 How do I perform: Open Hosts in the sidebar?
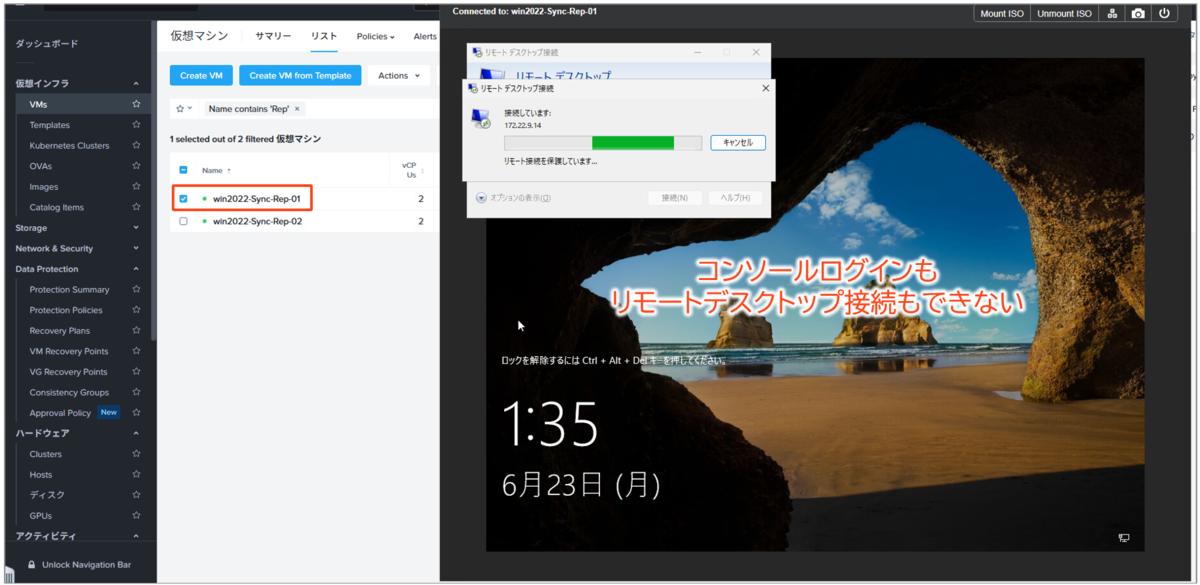click(x=41, y=474)
